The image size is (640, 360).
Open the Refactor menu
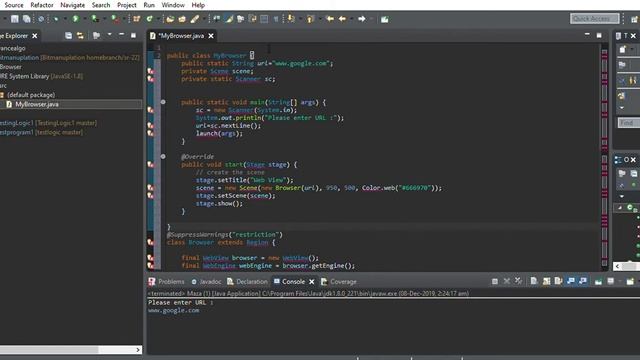(x=42, y=5)
